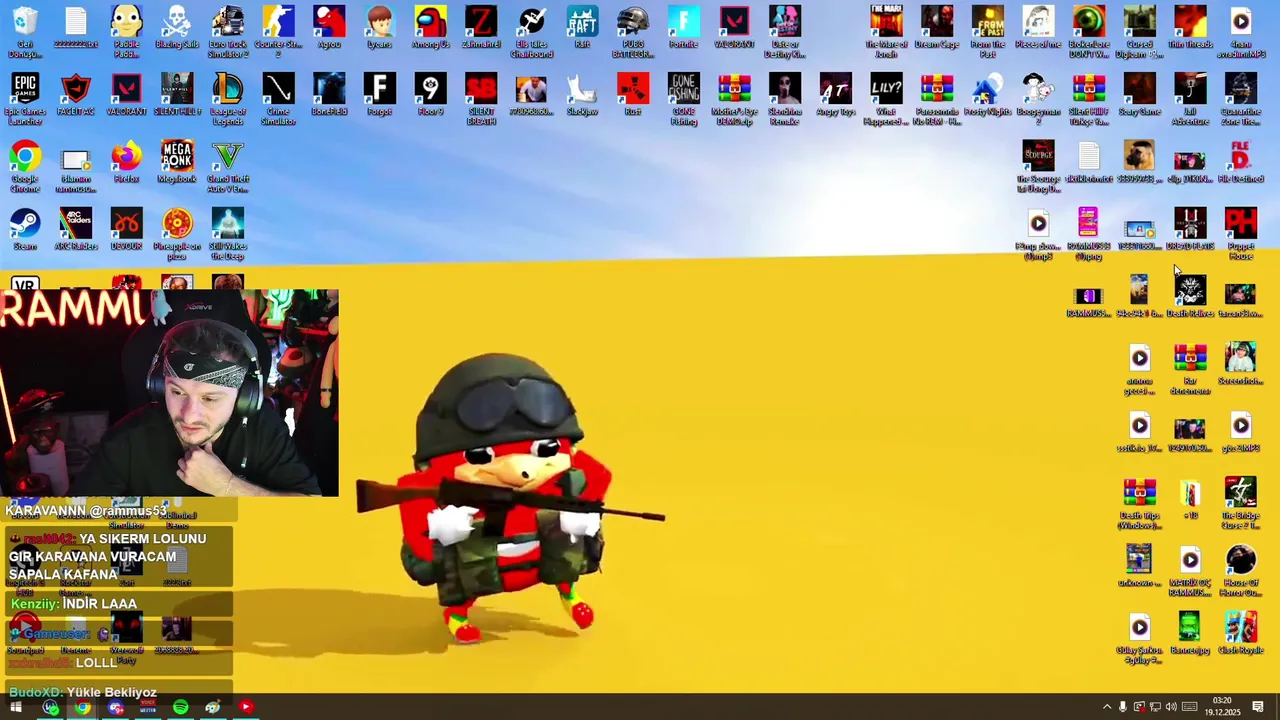
Task: Open Clash Royale desktop icon
Action: click(x=1241, y=633)
